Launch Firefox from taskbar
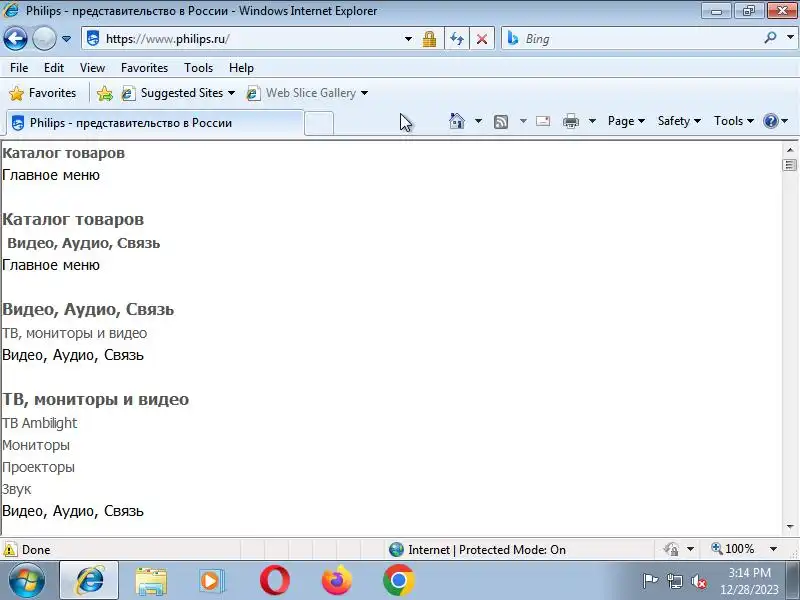The height and width of the screenshot is (600, 800). tap(336, 581)
